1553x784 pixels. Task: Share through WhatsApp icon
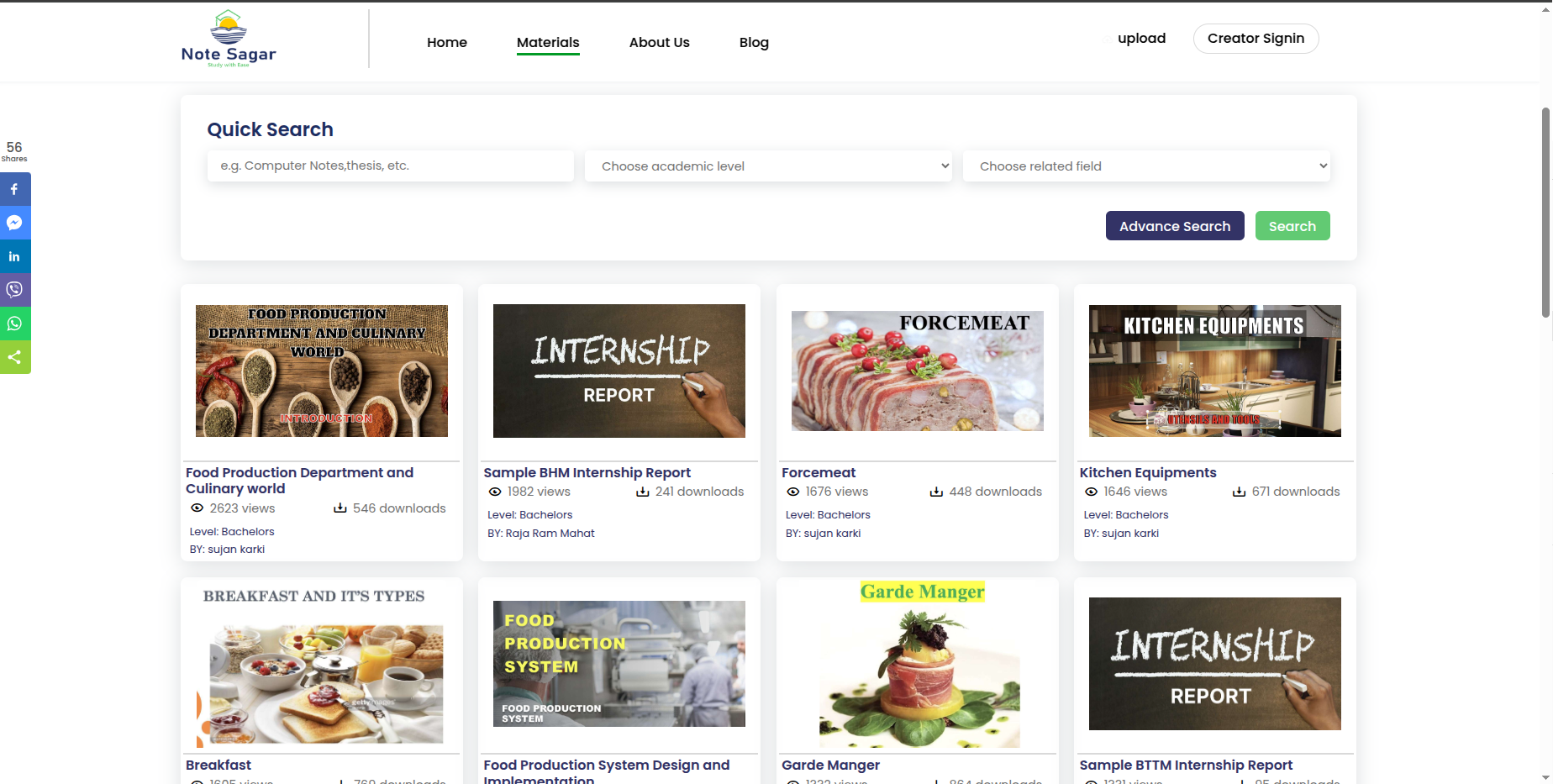click(14, 324)
